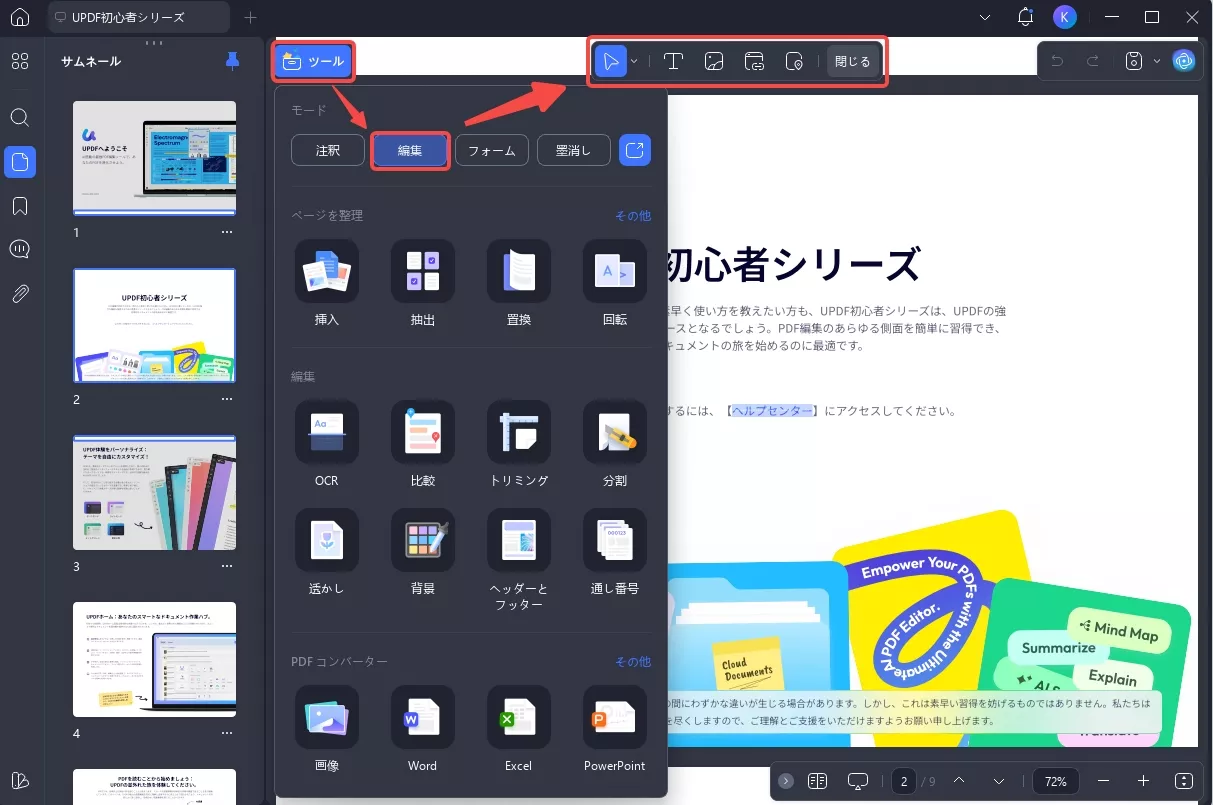The width and height of the screenshot is (1213, 805).
Task: Click the save icon
Action: (1134, 61)
